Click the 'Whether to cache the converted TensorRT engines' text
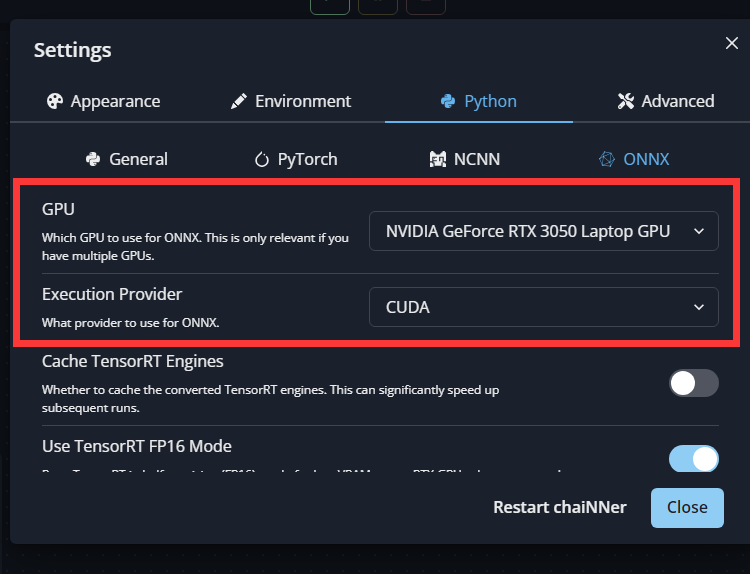The width and height of the screenshot is (750, 574). (x=270, y=399)
